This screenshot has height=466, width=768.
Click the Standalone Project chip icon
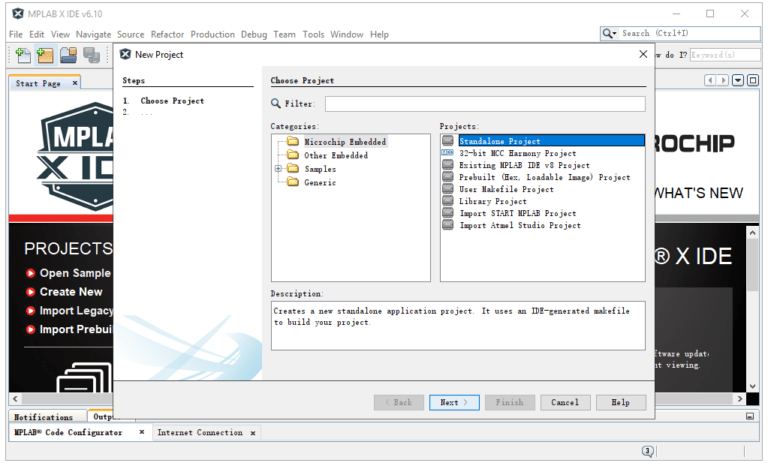click(x=448, y=142)
